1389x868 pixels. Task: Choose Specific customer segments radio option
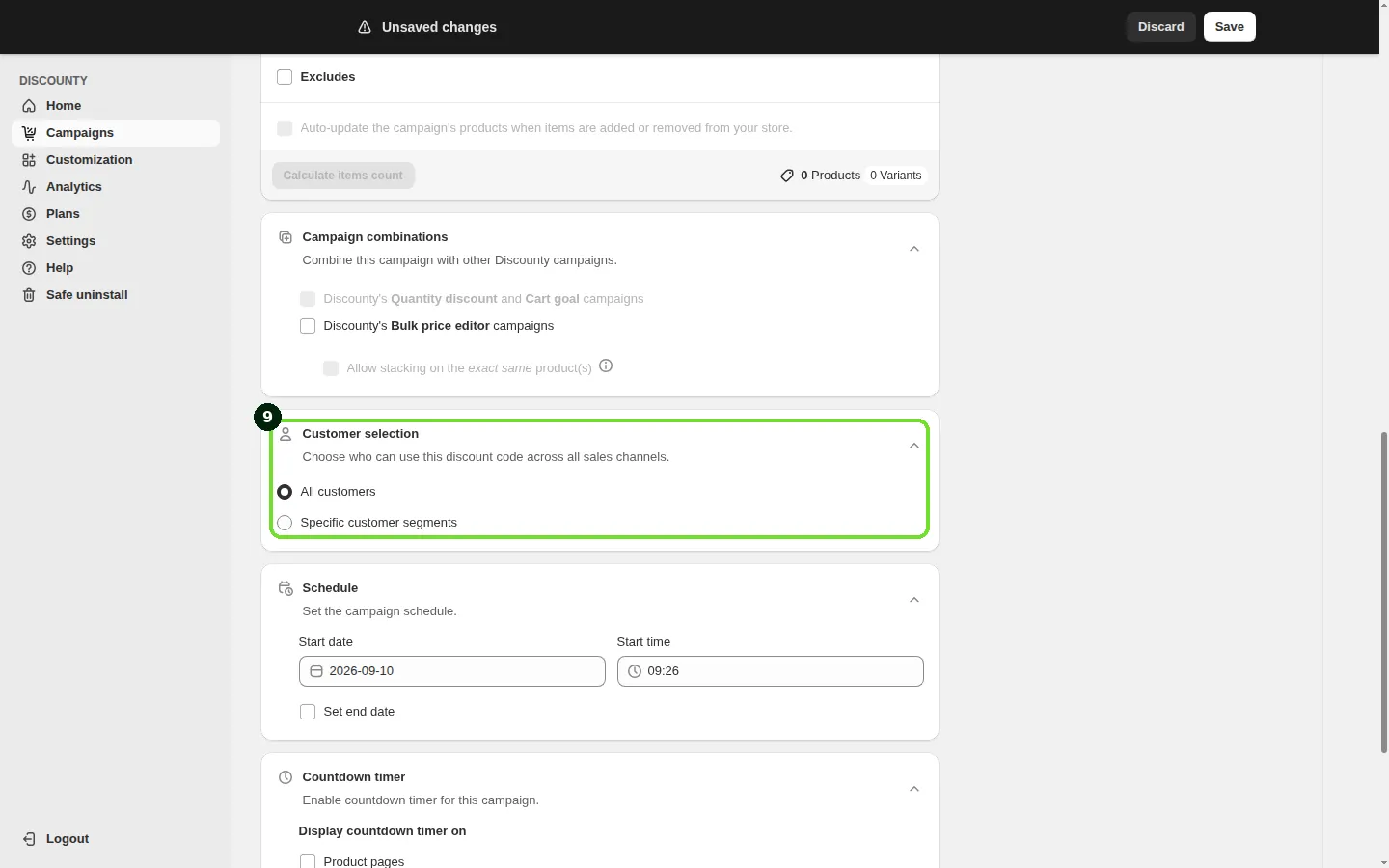[x=285, y=523]
